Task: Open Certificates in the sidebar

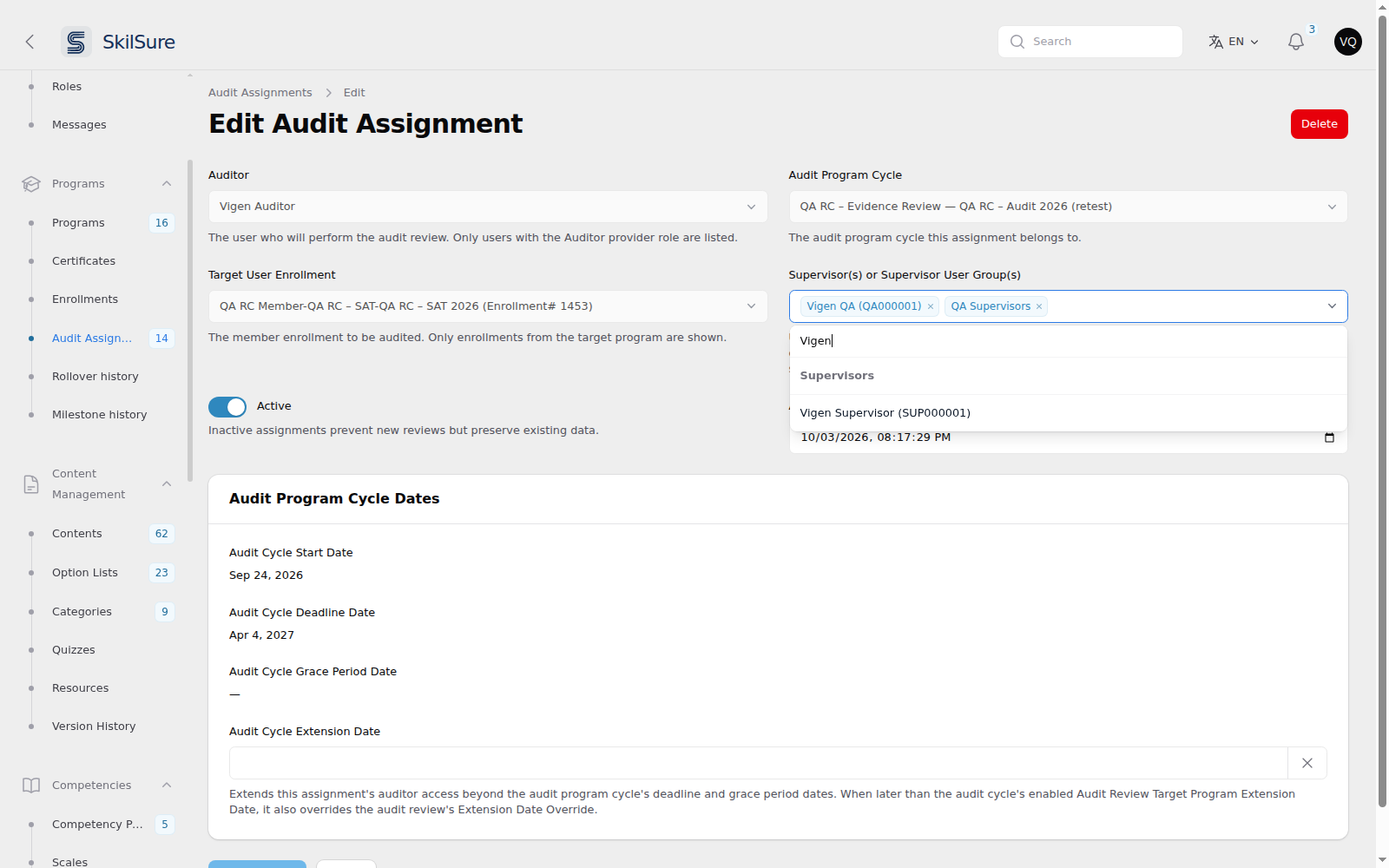Action: (83, 261)
